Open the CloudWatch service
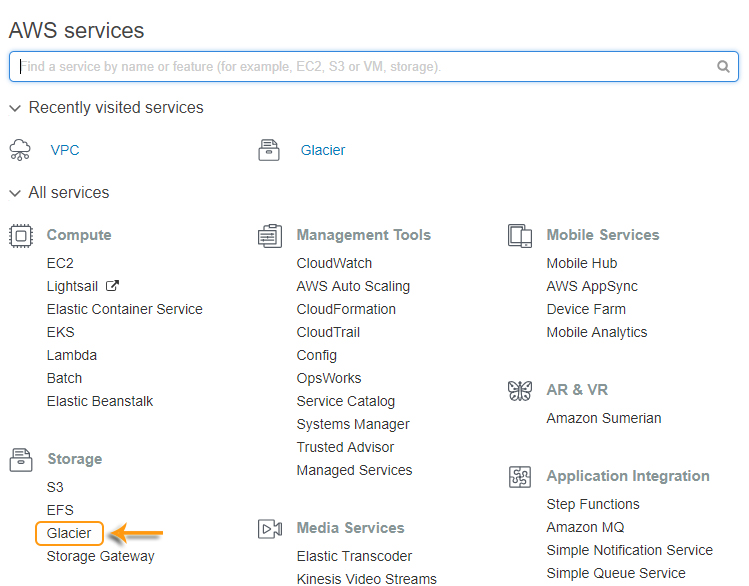 pos(334,263)
